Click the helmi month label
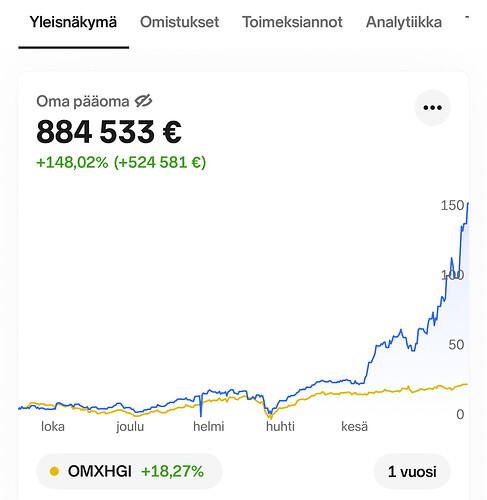Image resolution: width=487 pixels, height=500 pixels. pyautogui.click(x=209, y=426)
